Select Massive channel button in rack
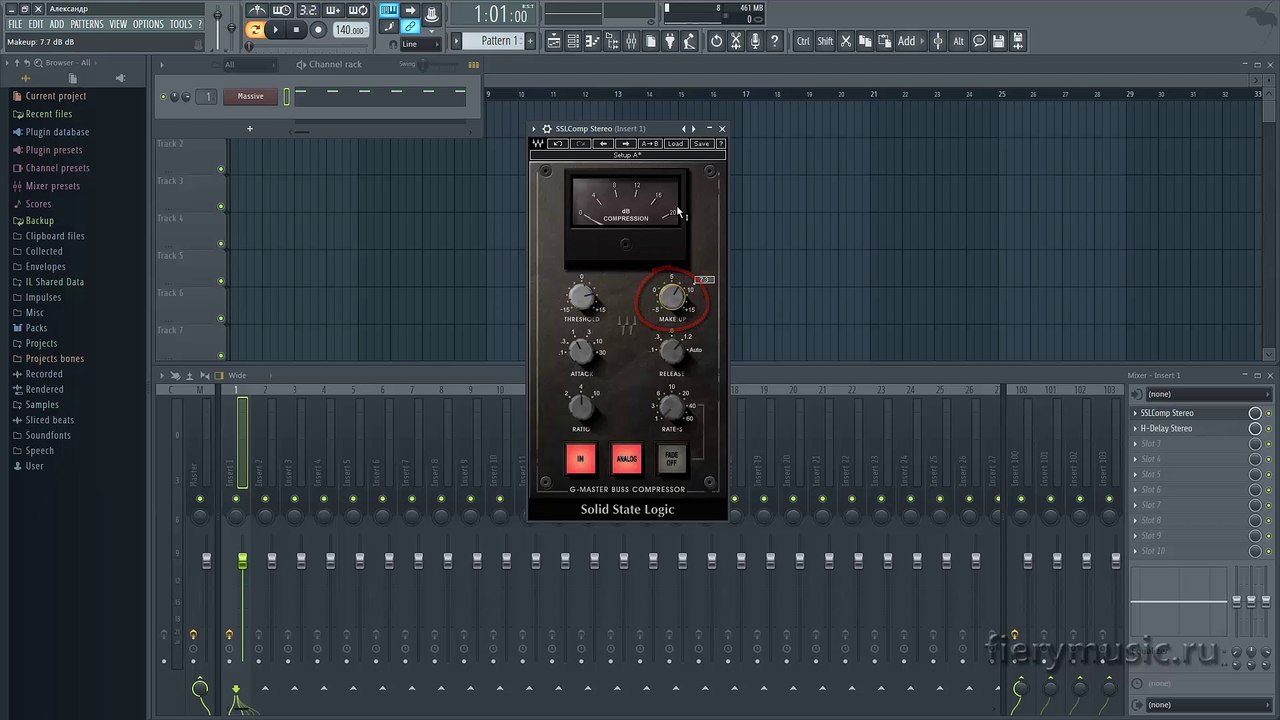Image resolution: width=1280 pixels, height=720 pixels. [250, 96]
